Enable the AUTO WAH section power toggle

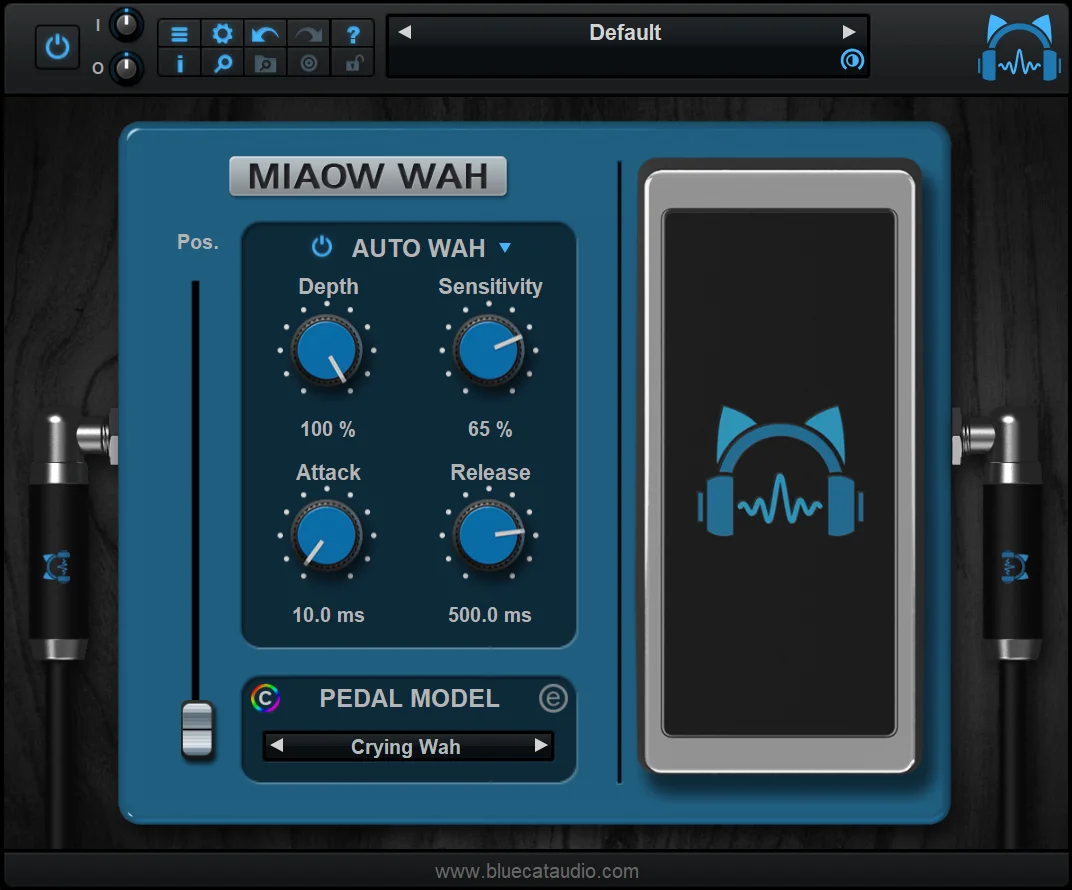pos(321,248)
